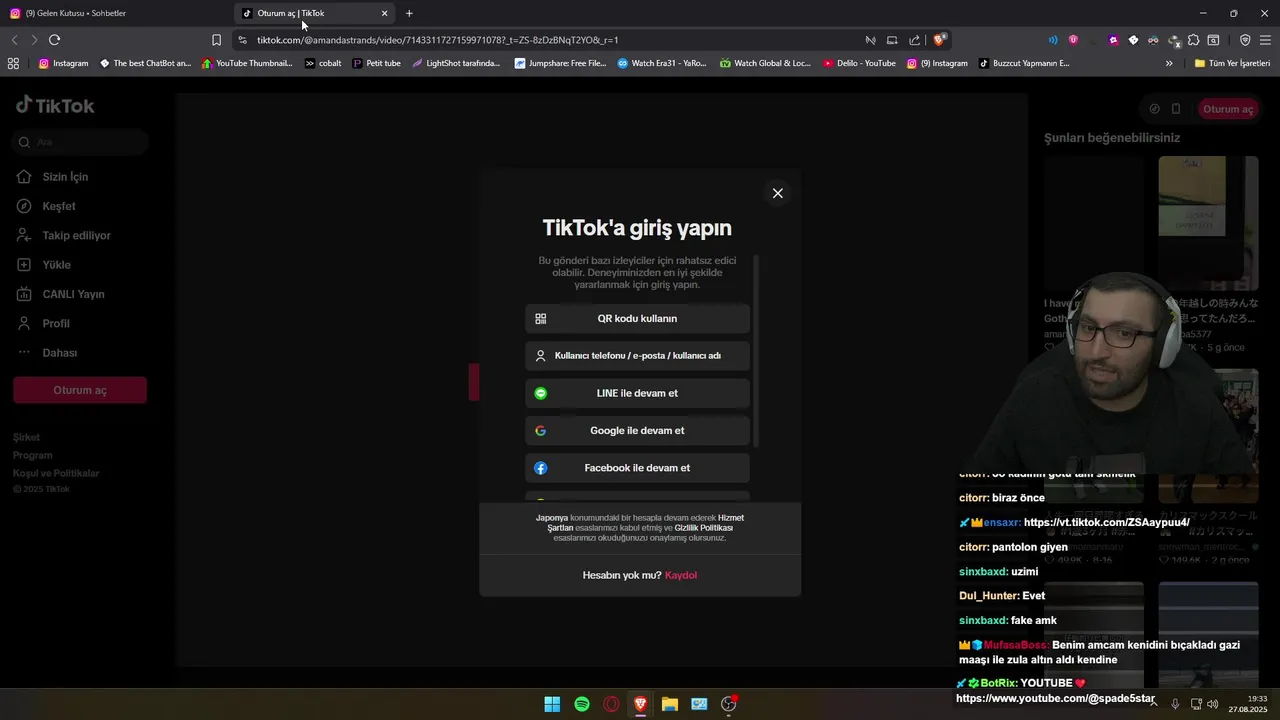Open Windows Start menu
This screenshot has width=1280, height=720.
552,704
